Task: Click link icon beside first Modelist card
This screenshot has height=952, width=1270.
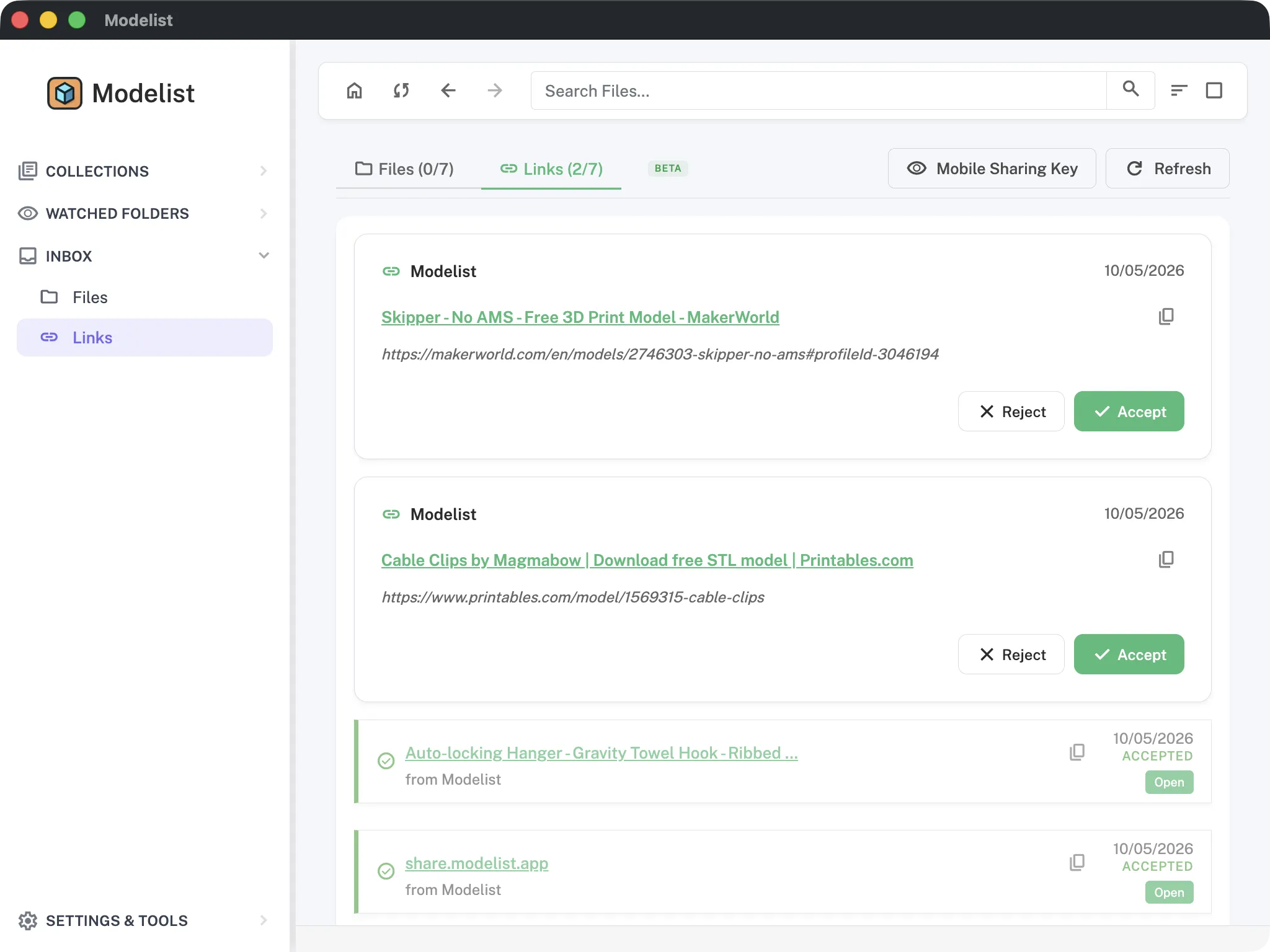Action: 391,271
